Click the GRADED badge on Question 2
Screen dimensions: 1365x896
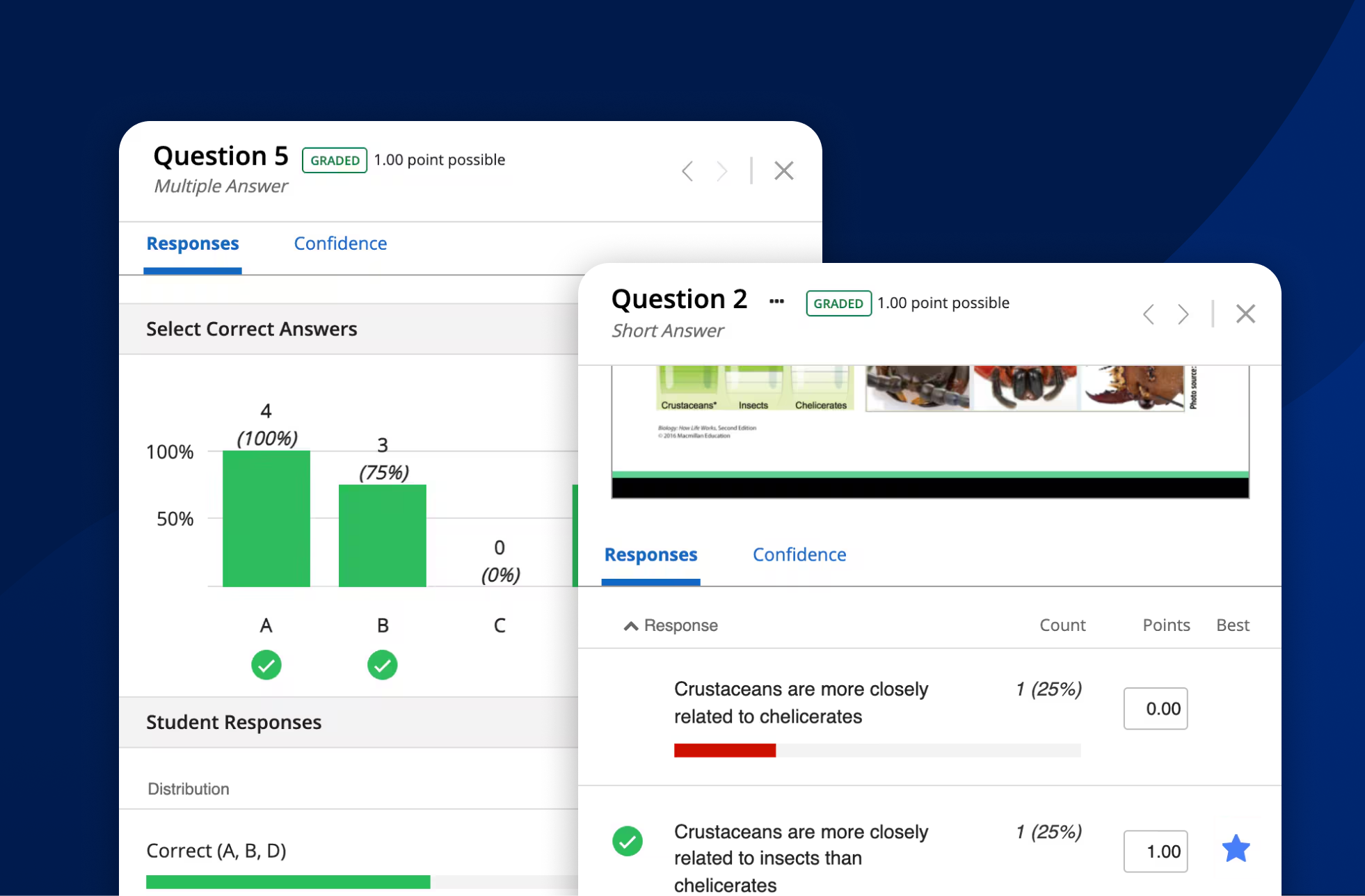pyautogui.click(x=838, y=303)
